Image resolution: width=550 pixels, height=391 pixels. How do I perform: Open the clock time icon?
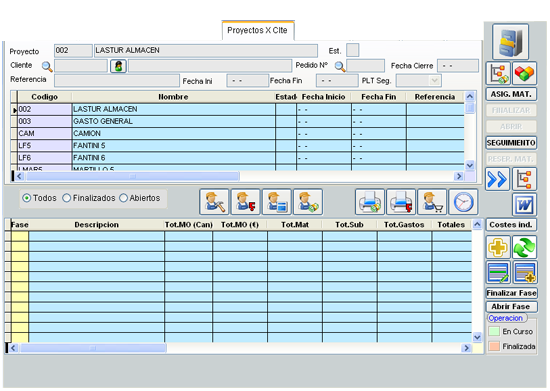coord(463,202)
